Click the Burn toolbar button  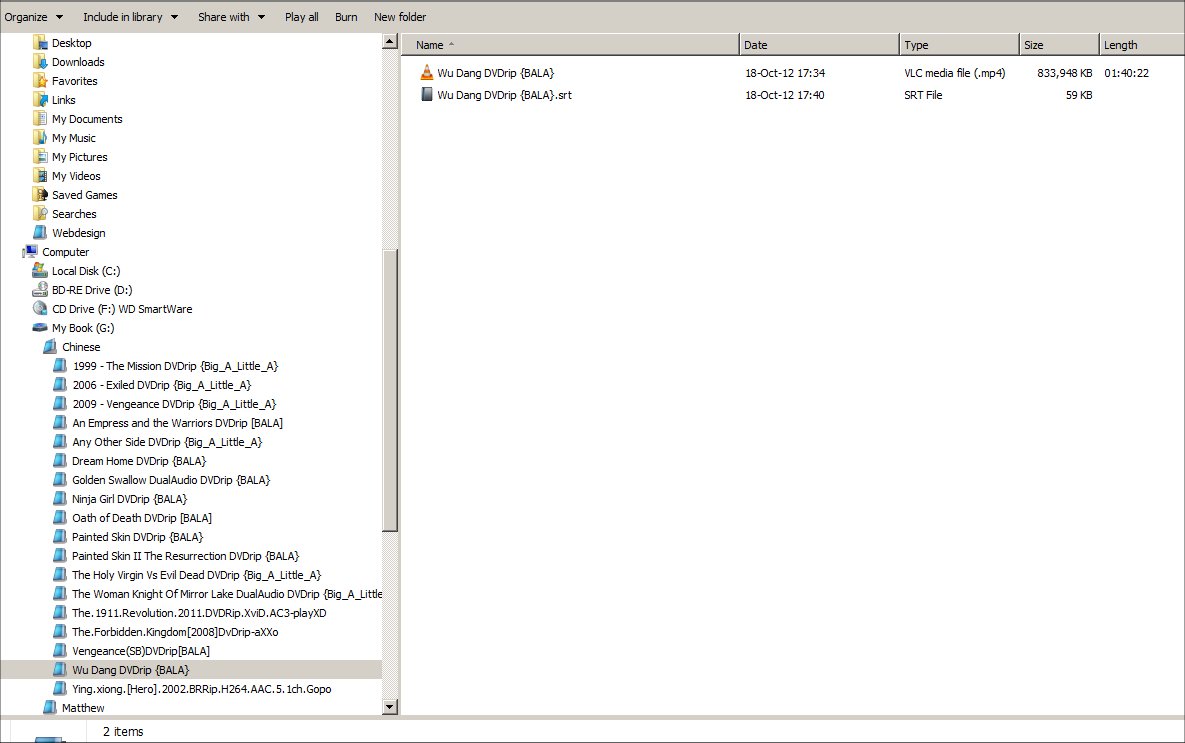[x=346, y=17]
